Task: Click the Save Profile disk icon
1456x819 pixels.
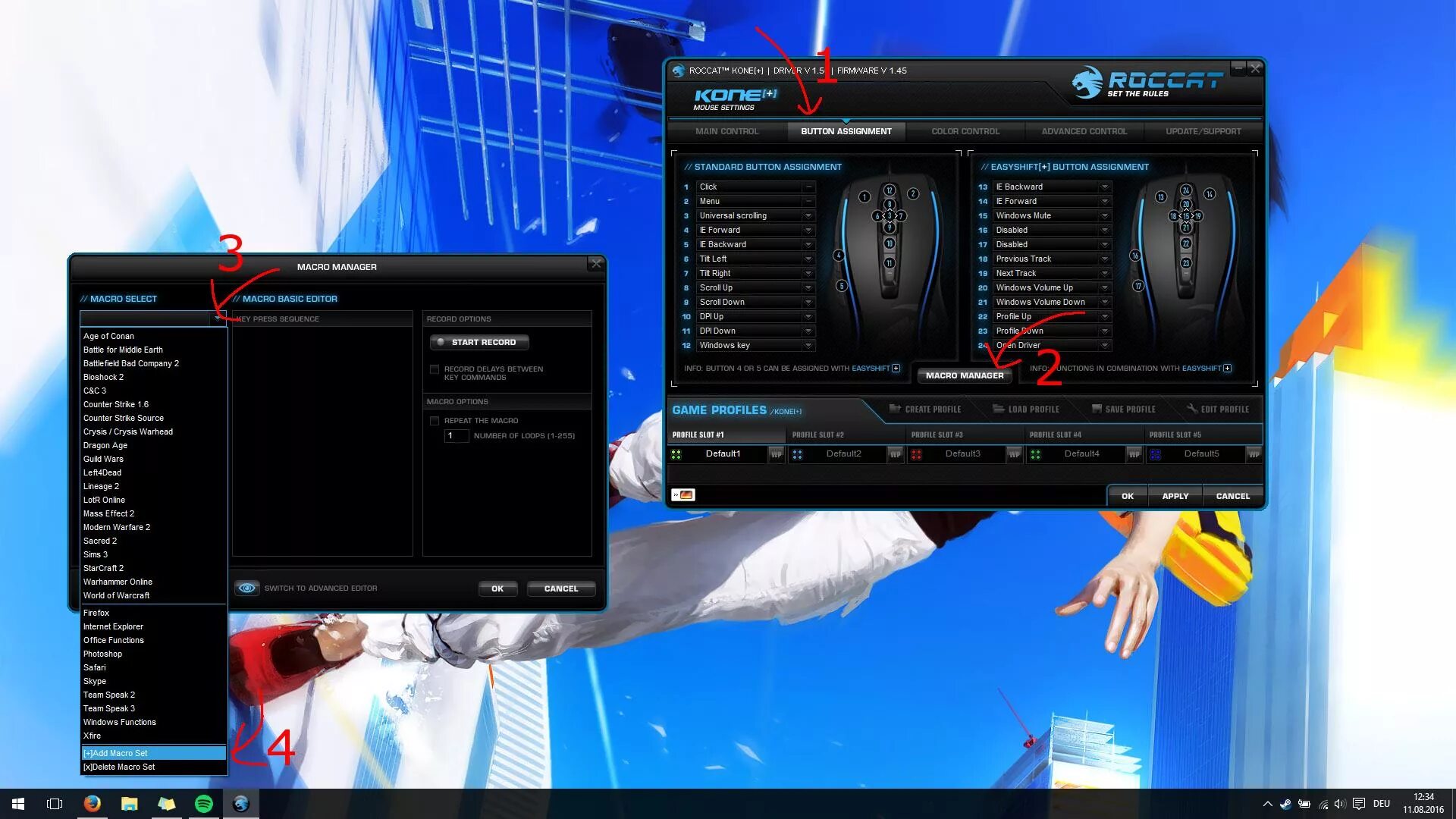Action: click(1097, 409)
